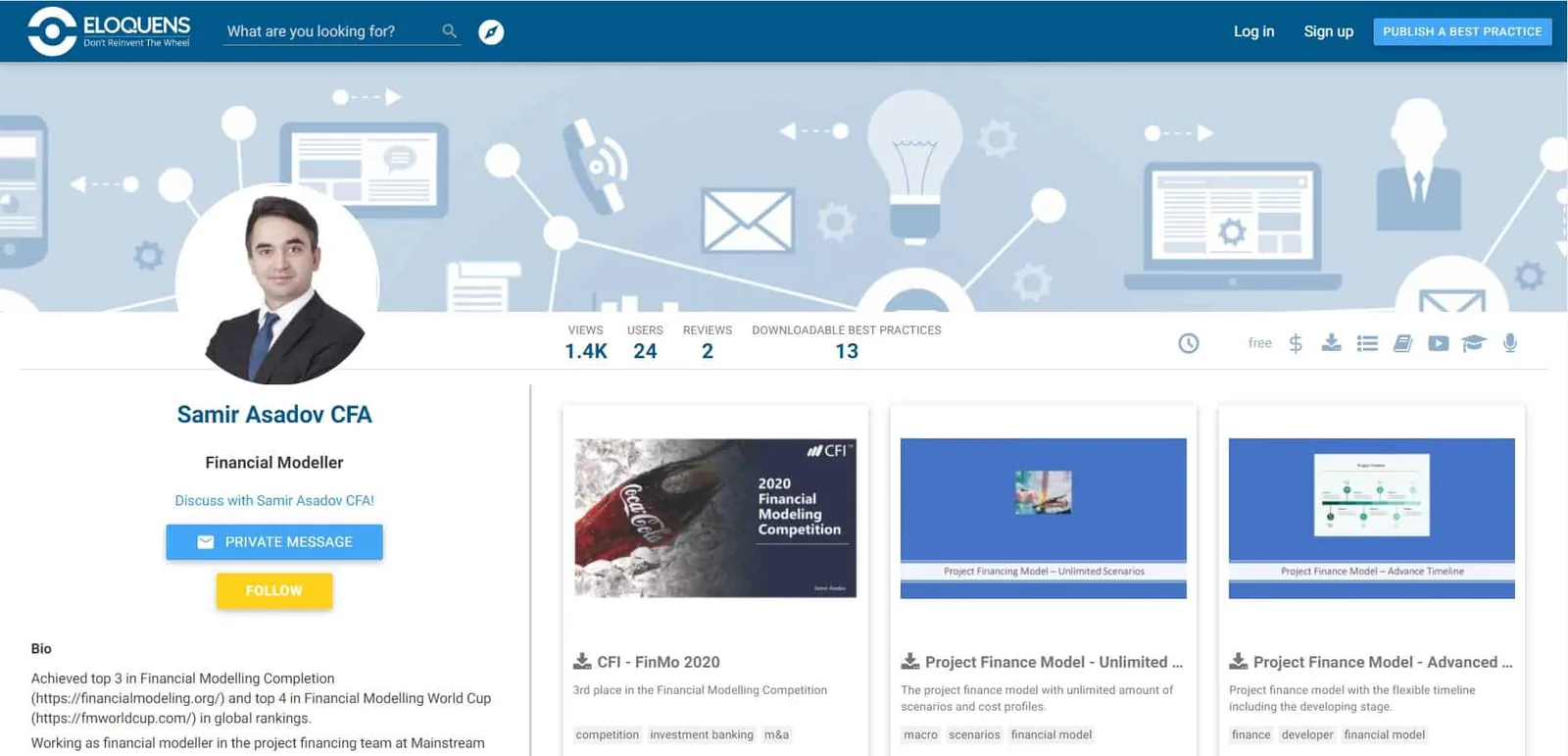Screen dimensions: 1568x756
Task: Click "Discuss with Samir Asadov CFA!" link
Action: (x=274, y=500)
